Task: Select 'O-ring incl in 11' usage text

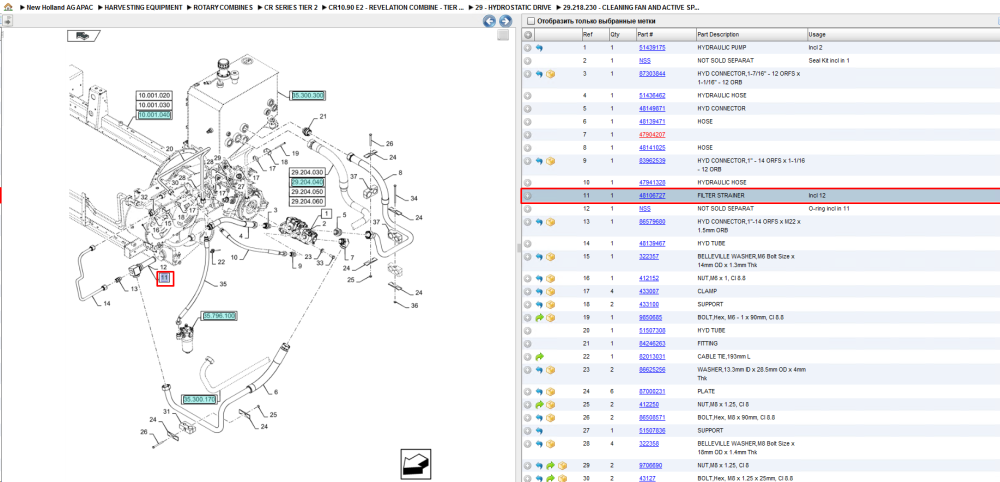Action: click(x=830, y=208)
